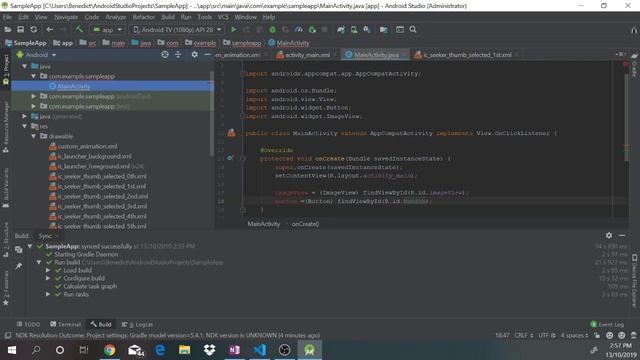Image resolution: width=640 pixels, height=360 pixels.
Task: Click the Sync tab in Build panel
Action: [x=45, y=236]
